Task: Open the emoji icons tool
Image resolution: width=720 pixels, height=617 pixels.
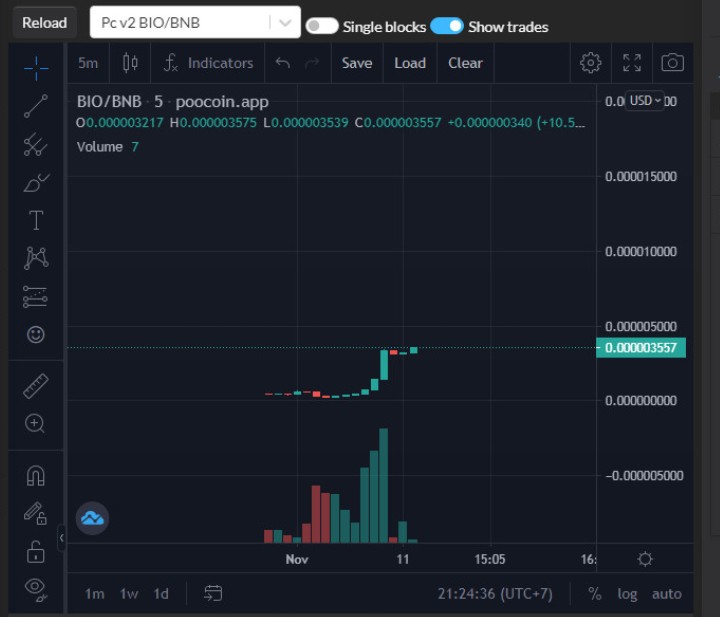Action: pos(36,334)
